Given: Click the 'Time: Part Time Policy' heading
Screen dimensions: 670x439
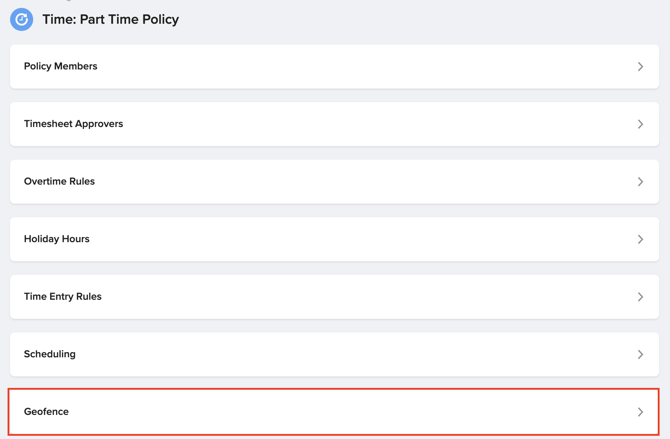Looking at the screenshot, I should click(110, 19).
